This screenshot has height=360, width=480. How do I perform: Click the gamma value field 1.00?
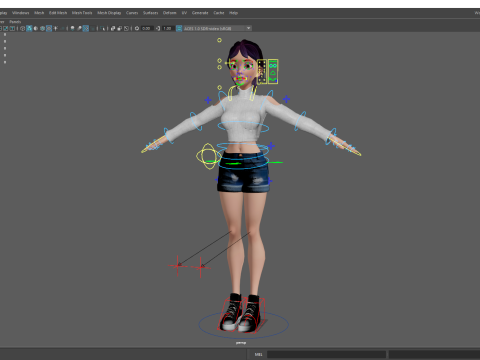click(x=168, y=28)
